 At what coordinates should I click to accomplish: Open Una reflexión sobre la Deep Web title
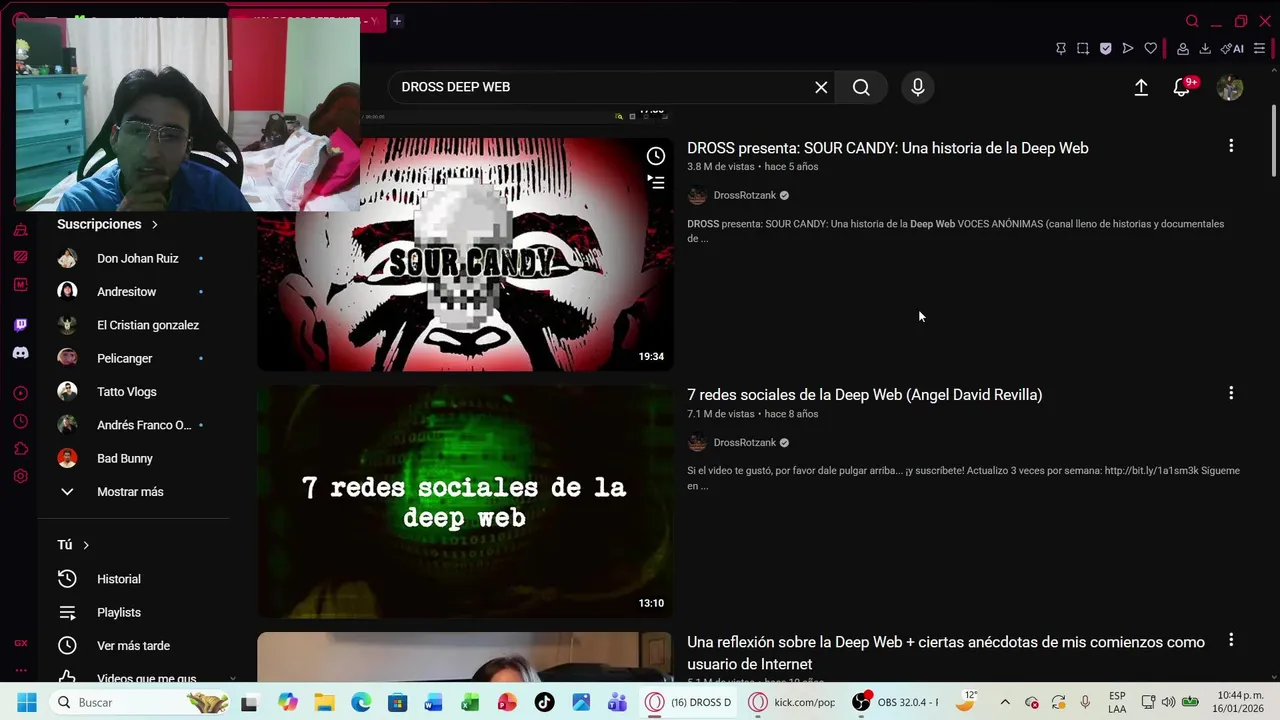pyautogui.click(x=946, y=653)
